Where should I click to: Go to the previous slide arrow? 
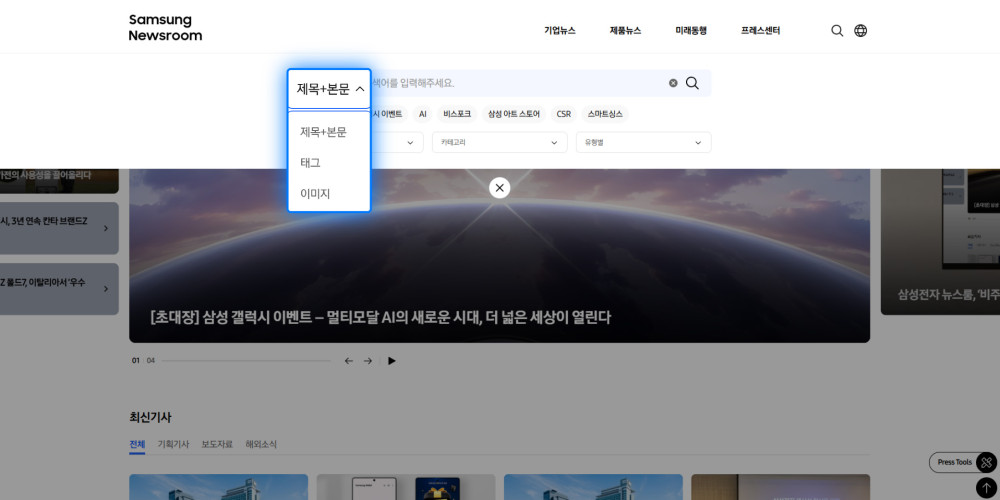coord(348,361)
